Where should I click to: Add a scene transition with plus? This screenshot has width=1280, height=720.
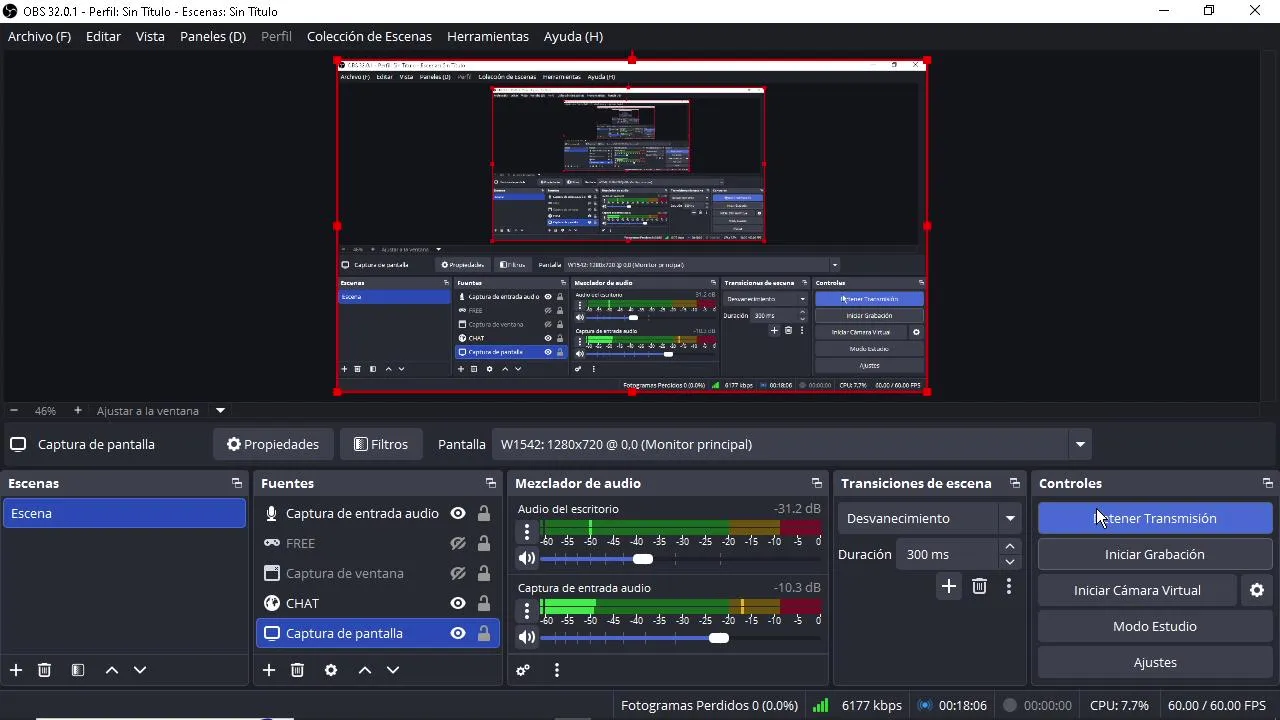click(x=949, y=586)
